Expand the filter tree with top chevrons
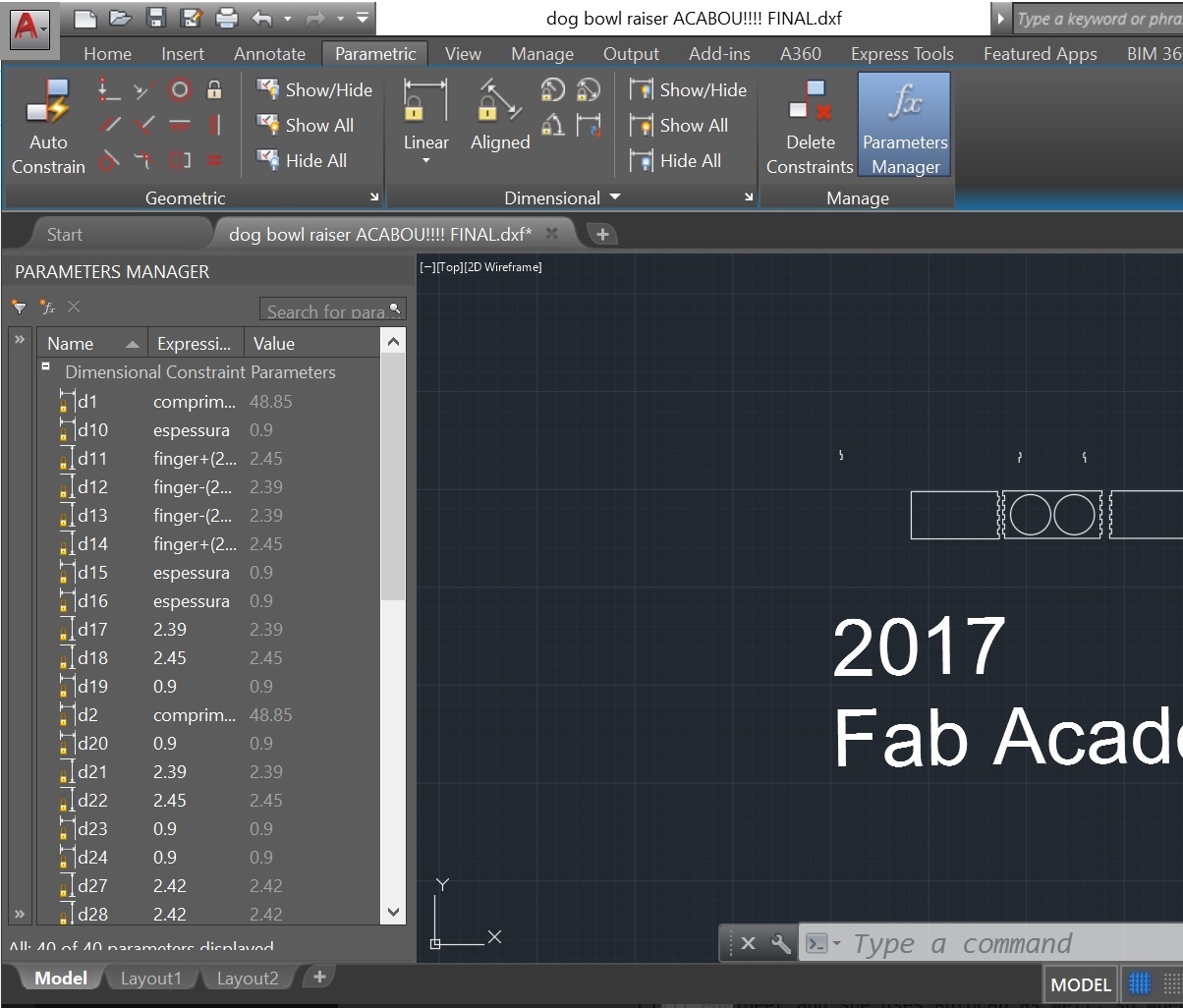The image size is (1183, 1008). 20,339
